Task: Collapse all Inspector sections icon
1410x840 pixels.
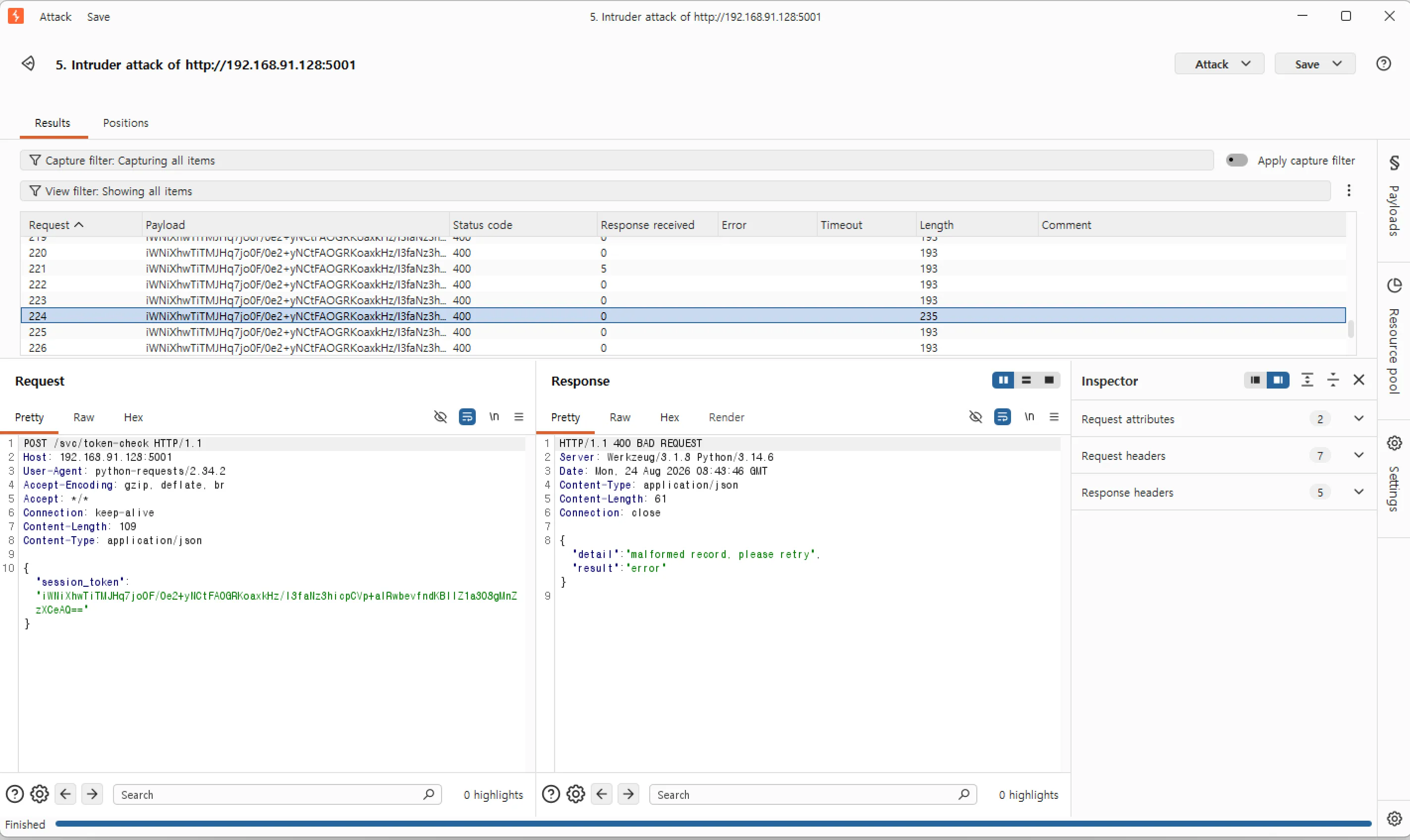Action: click(1333, 381)
